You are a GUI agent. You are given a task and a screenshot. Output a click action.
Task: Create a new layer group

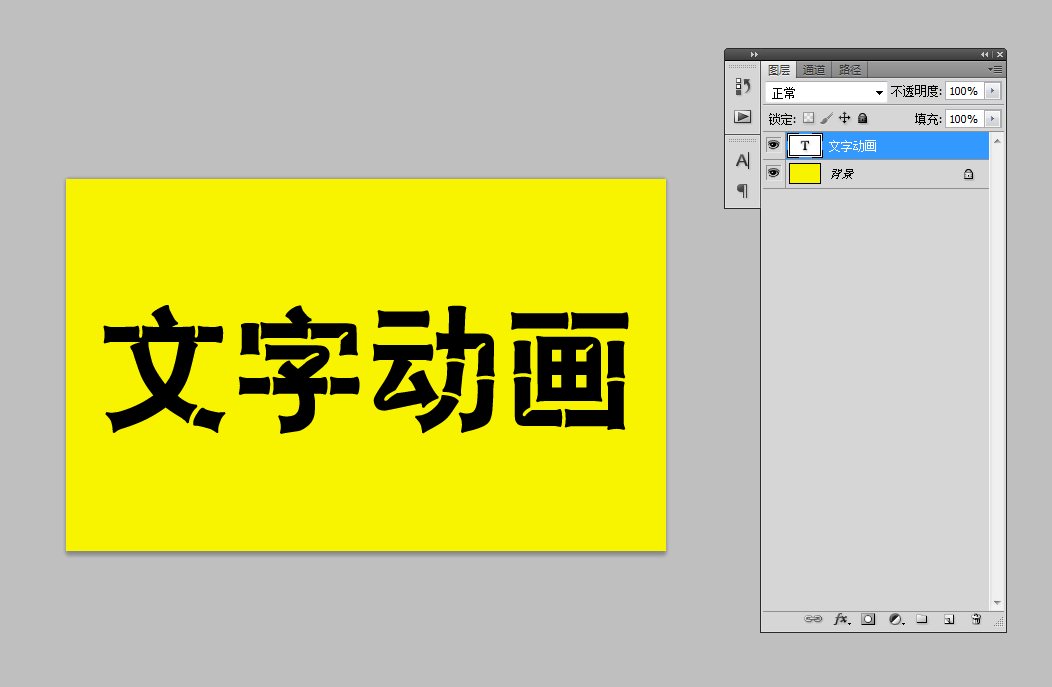point(922,619)
